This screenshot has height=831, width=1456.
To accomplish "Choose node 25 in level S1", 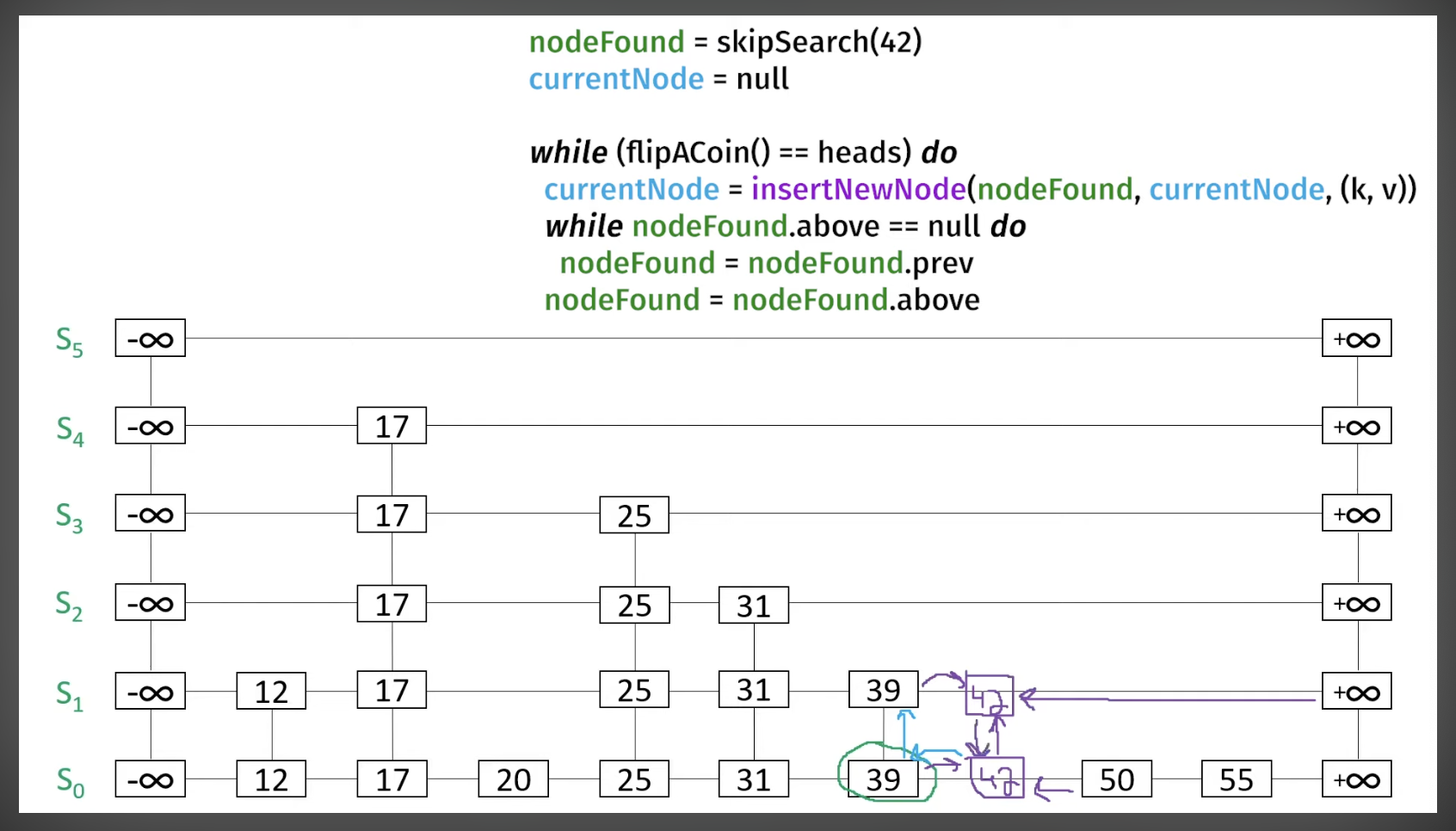I will pos(634,690).
